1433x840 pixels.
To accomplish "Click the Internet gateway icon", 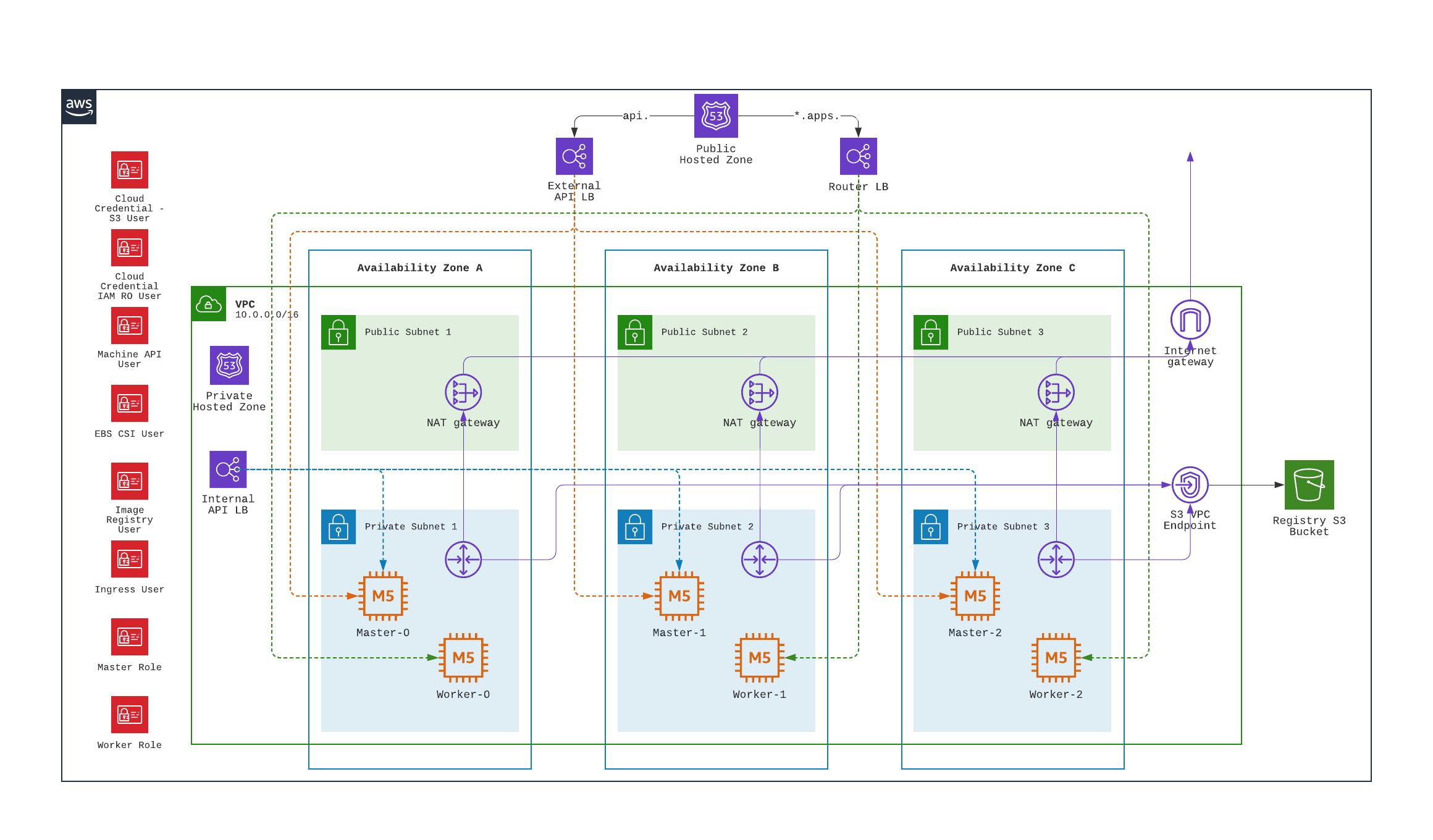I will point(1190,319).
